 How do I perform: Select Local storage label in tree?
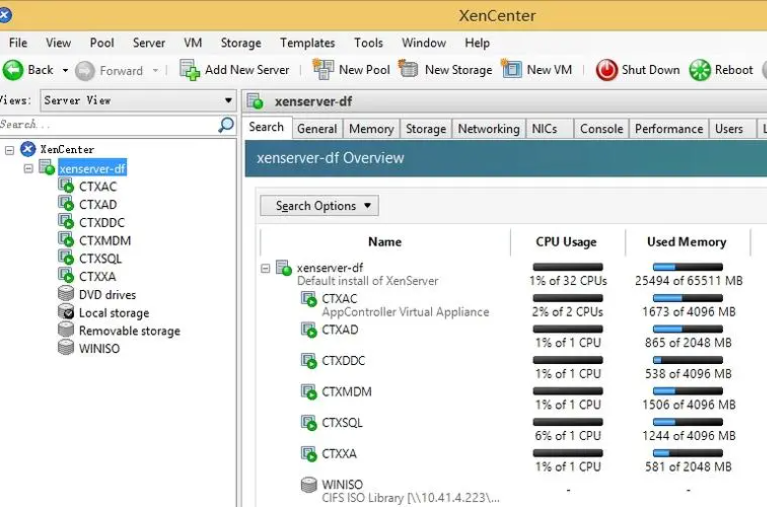114,313
